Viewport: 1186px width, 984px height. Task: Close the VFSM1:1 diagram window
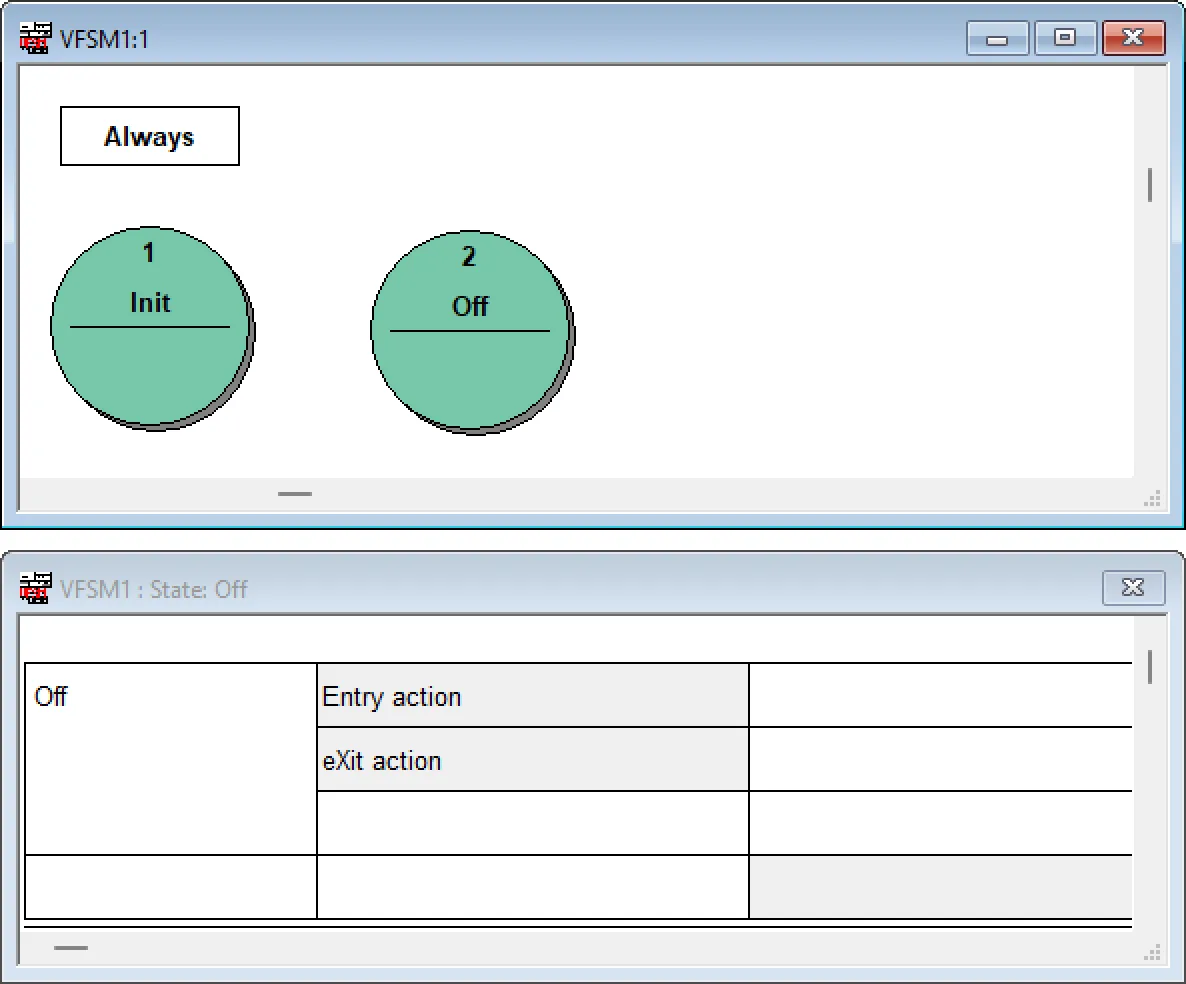(1133, 39)
